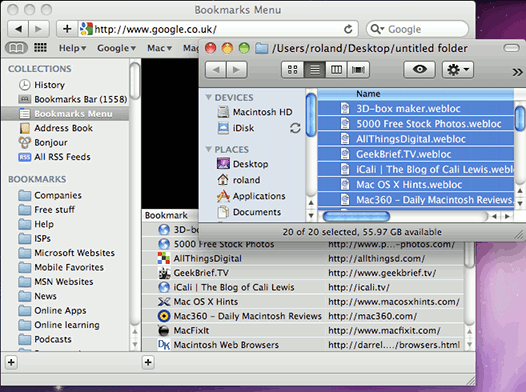
Task: Select Macintosh Web Browsers bookmark
Action: (303, 345)
